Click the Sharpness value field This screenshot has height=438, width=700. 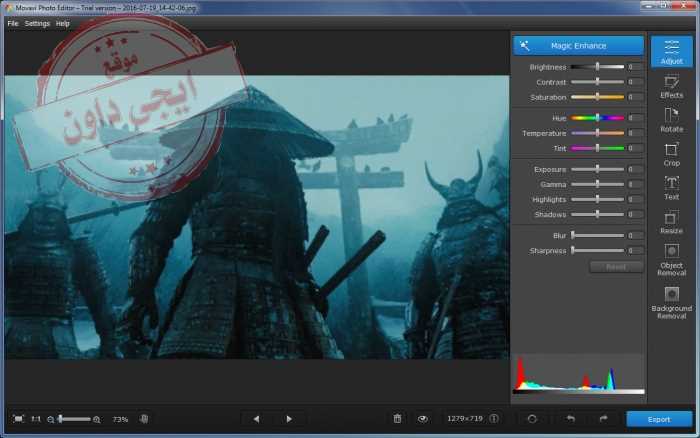tap(634, 250)
